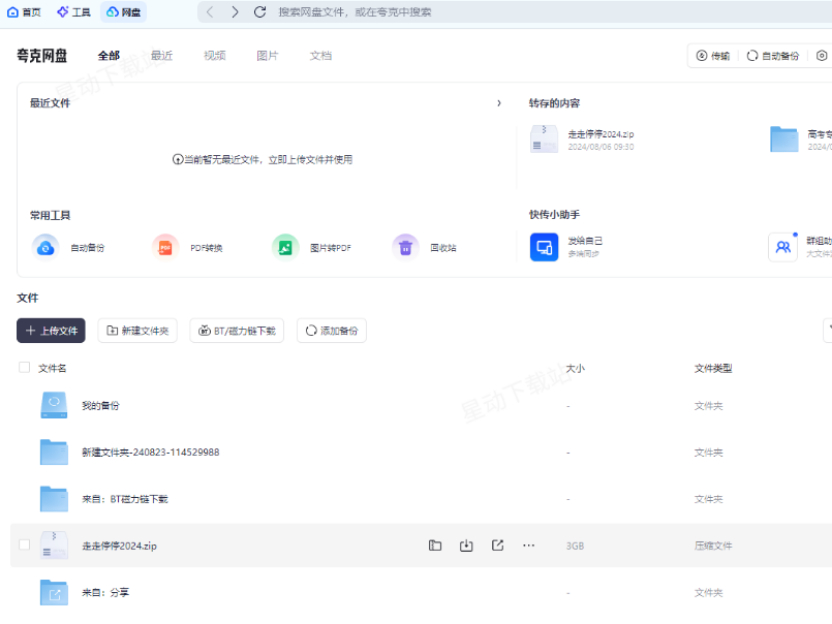
Task: Click the 添加备份 button
Action: 332,331
